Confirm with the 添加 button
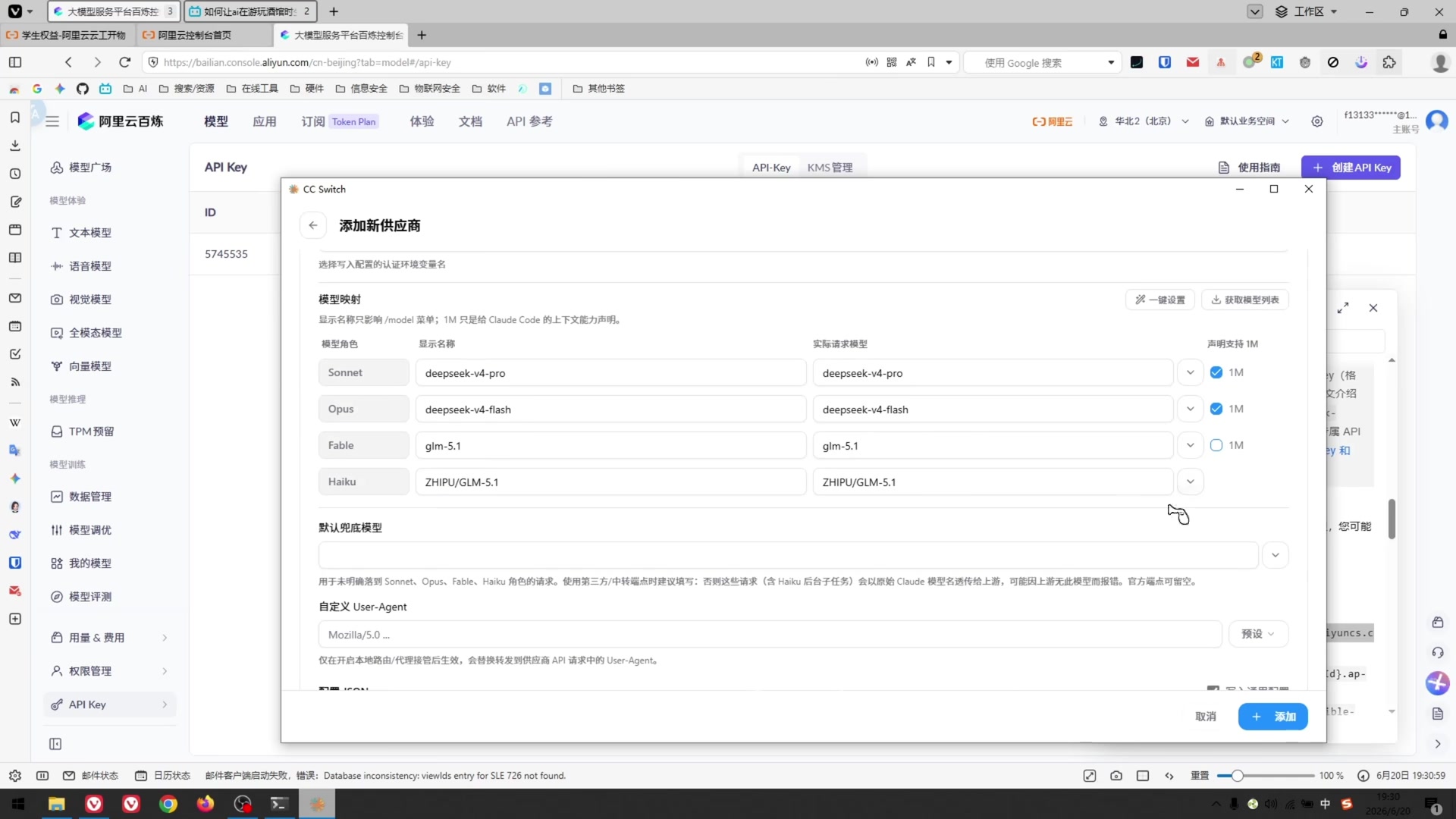The image size is (1456, 819). [x=1273, y=717]
